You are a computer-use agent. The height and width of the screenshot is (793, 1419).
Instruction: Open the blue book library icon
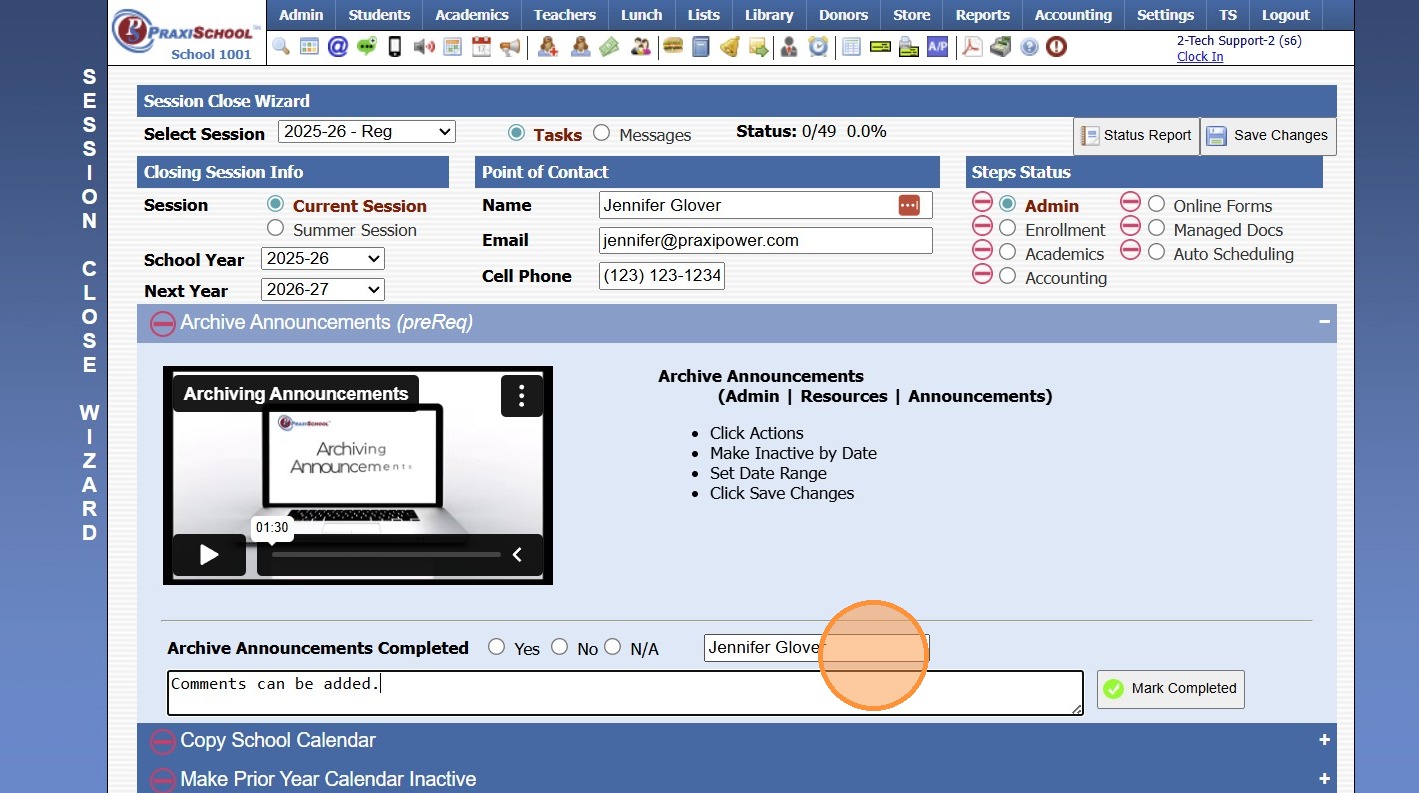(x=701, y=46)
